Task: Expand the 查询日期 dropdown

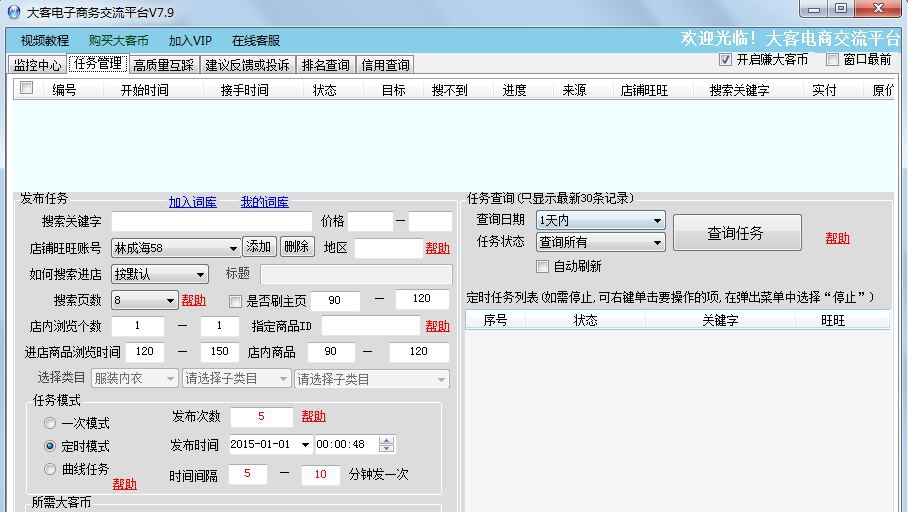Action: point(657,220)
